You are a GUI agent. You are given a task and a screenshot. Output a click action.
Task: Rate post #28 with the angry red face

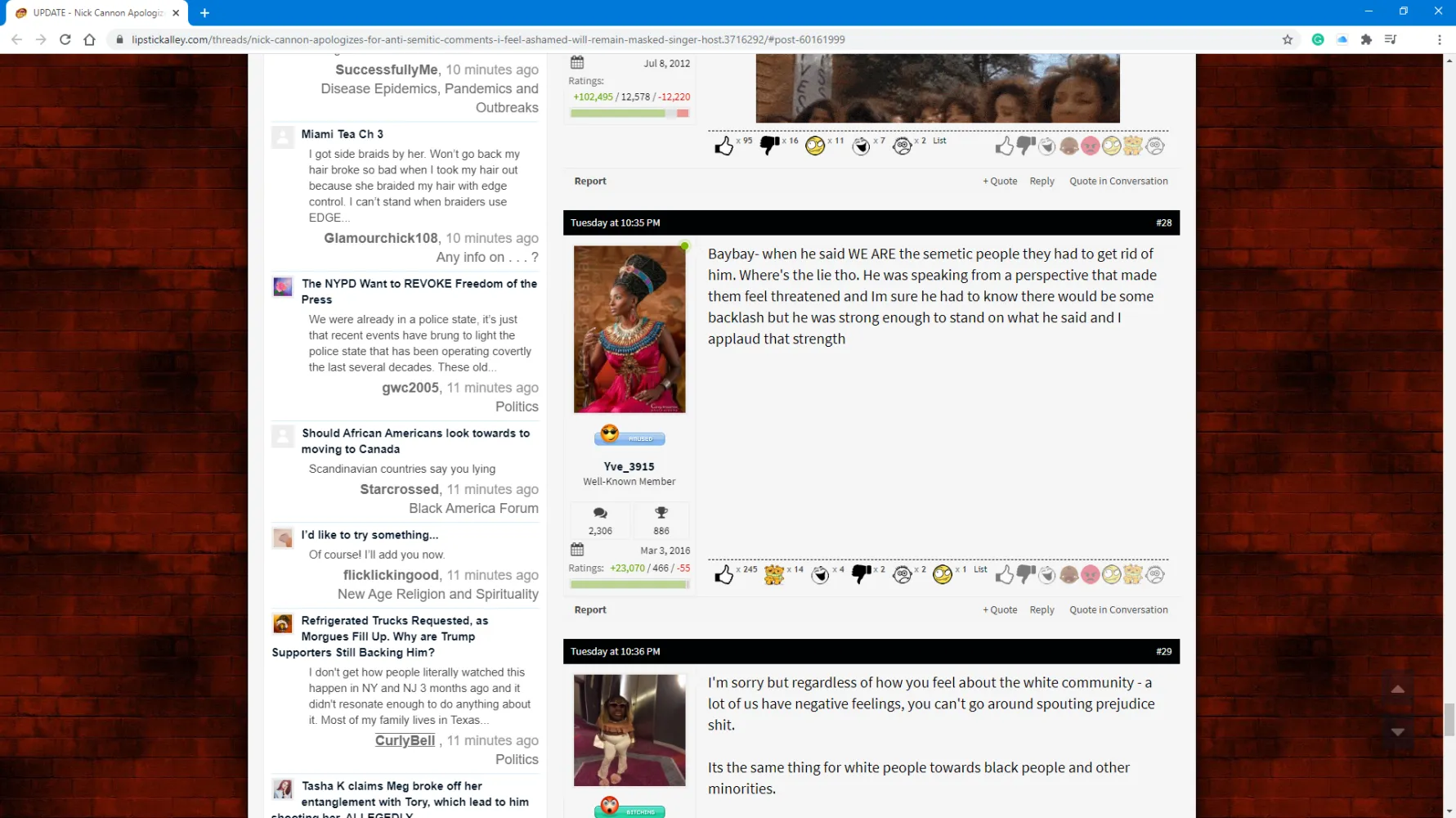1090,575
